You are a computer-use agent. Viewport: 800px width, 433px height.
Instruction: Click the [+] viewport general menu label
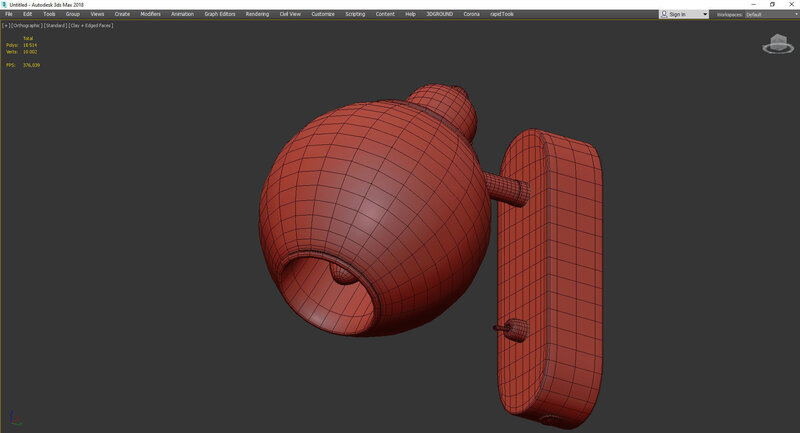pyautogui.click(x=6, y=25)
